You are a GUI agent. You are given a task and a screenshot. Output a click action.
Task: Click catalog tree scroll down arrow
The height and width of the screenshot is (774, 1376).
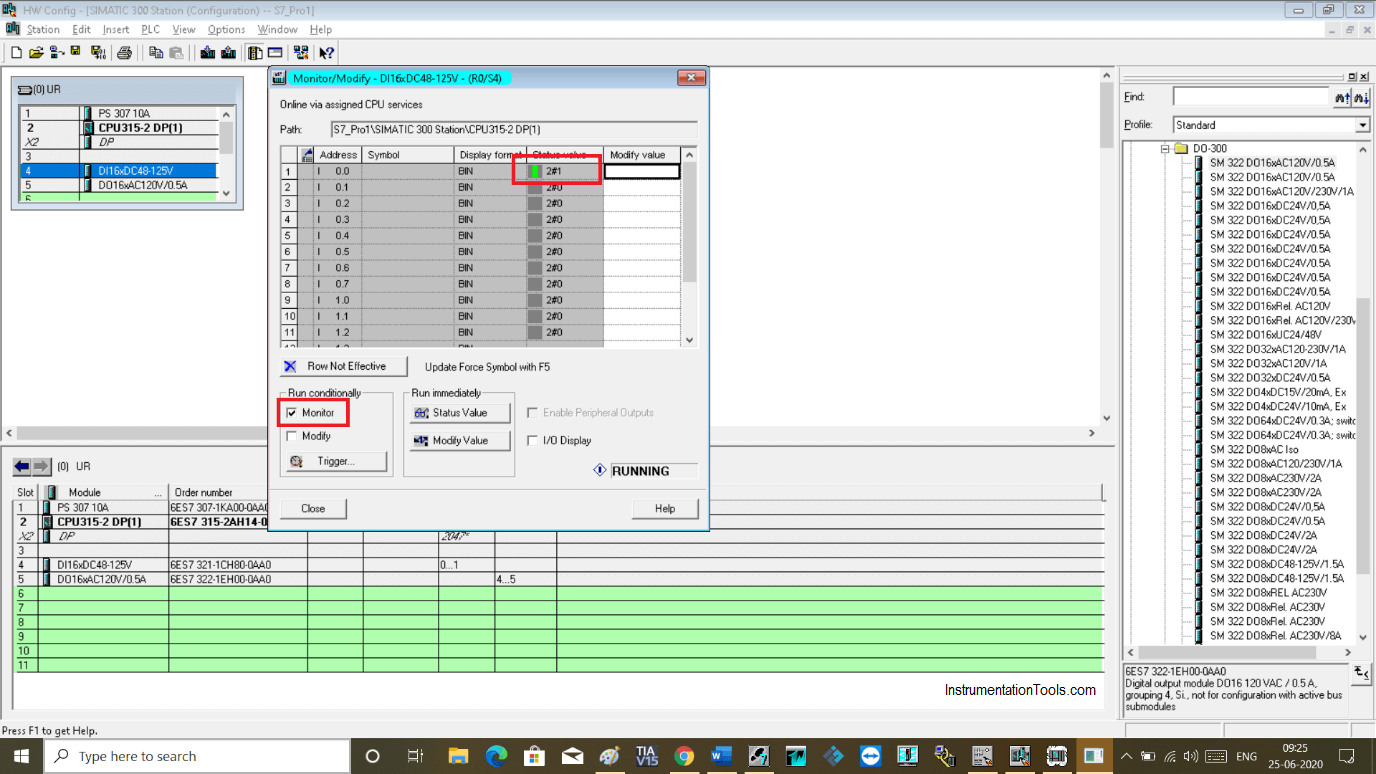[x=1363, y=636]
